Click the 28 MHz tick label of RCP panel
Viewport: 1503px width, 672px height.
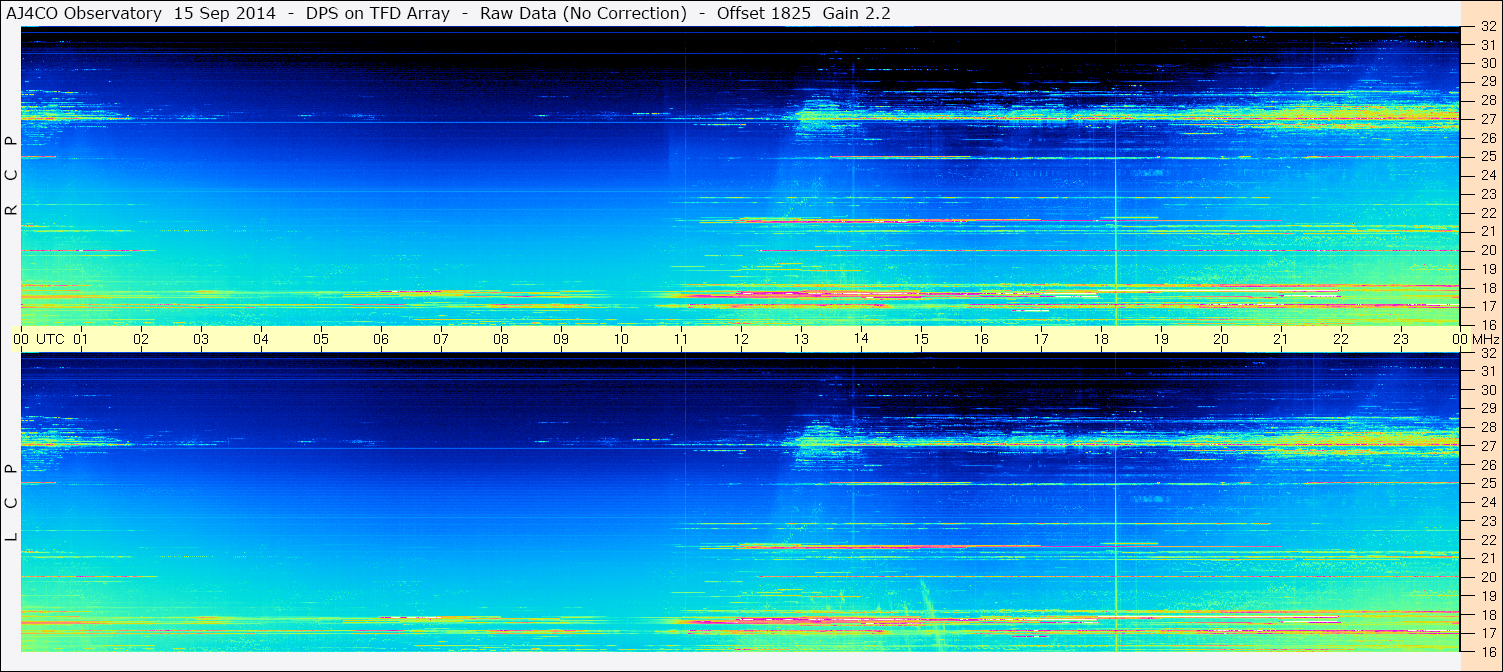[1488, 100]
